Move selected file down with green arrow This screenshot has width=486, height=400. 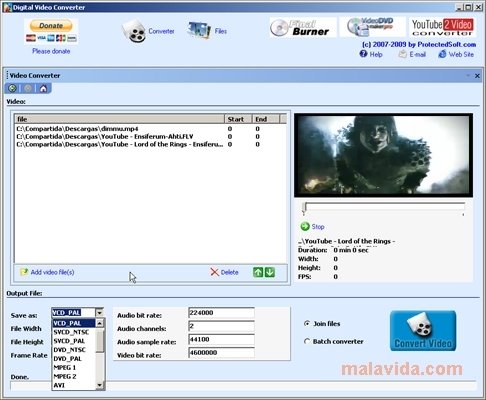270,272
